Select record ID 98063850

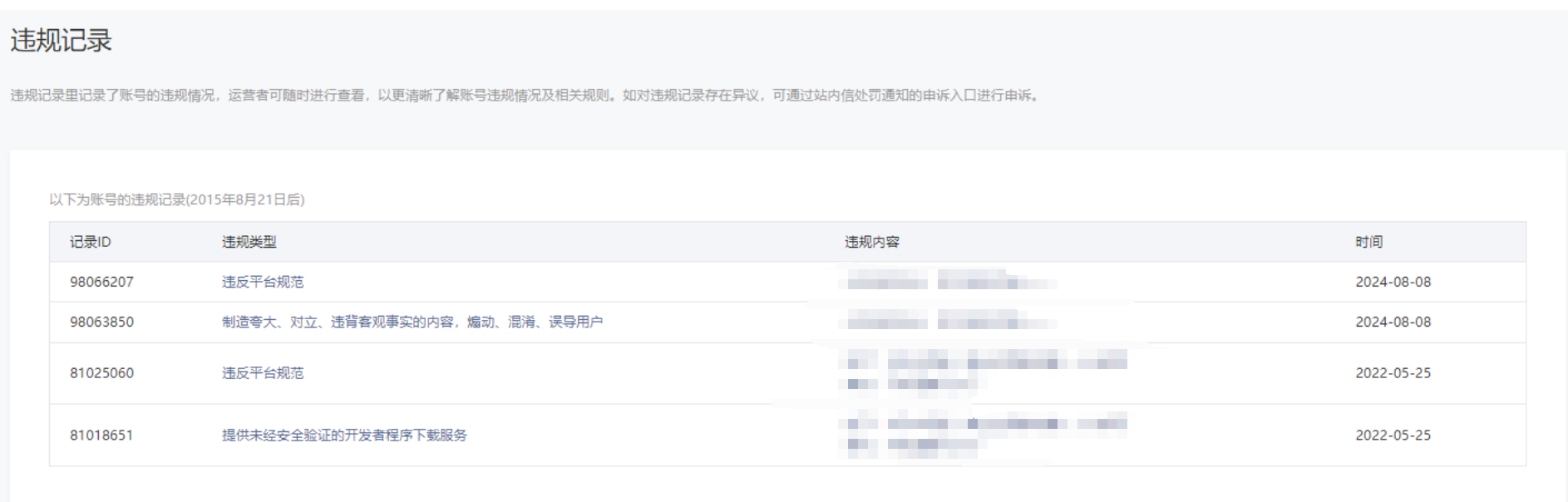click(x=101, y=322)
